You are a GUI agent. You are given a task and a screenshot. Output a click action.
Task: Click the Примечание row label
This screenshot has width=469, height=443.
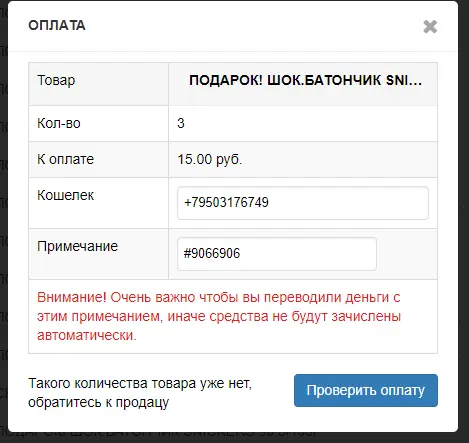[x=77, y=246]
